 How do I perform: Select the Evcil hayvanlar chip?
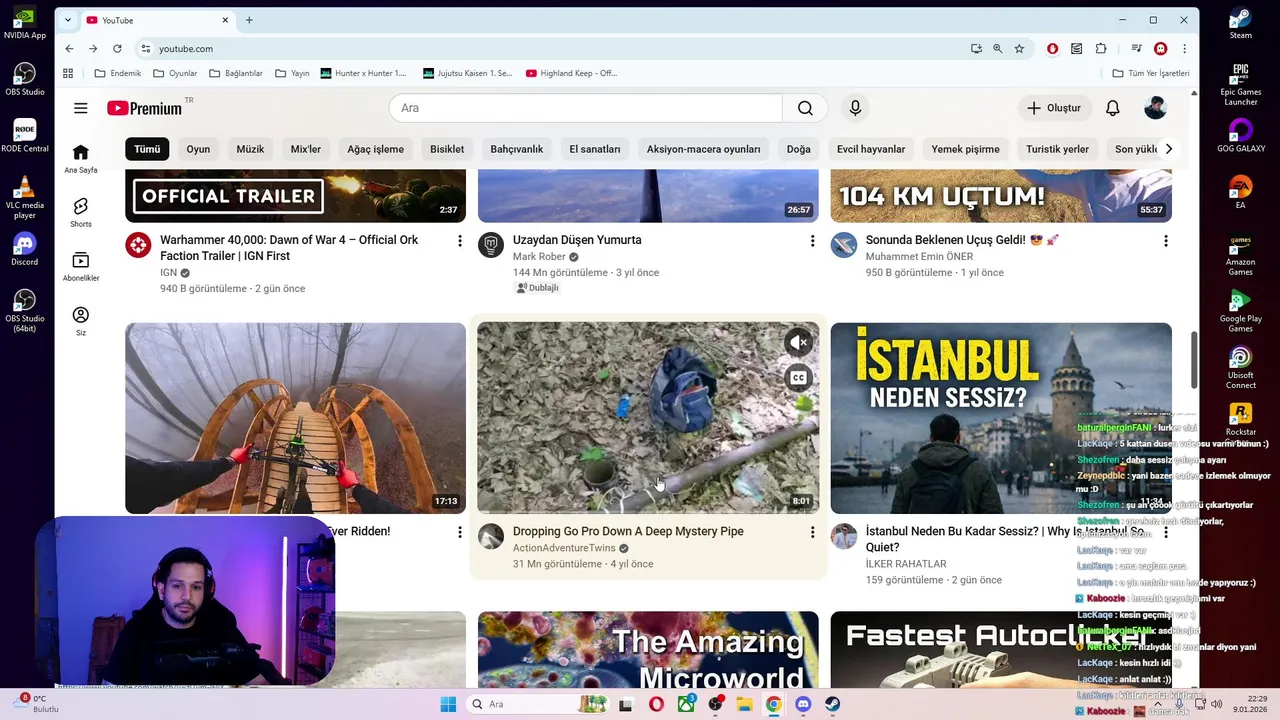tap(871, 149)
